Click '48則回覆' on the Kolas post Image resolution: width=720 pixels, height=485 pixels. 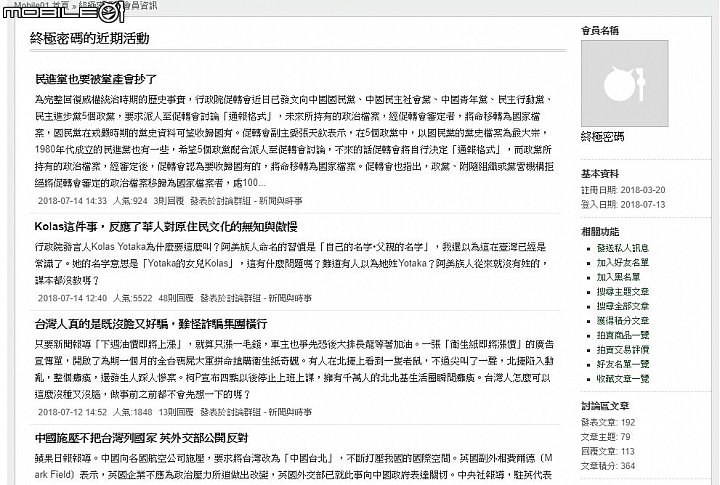(x=176, y=298)
